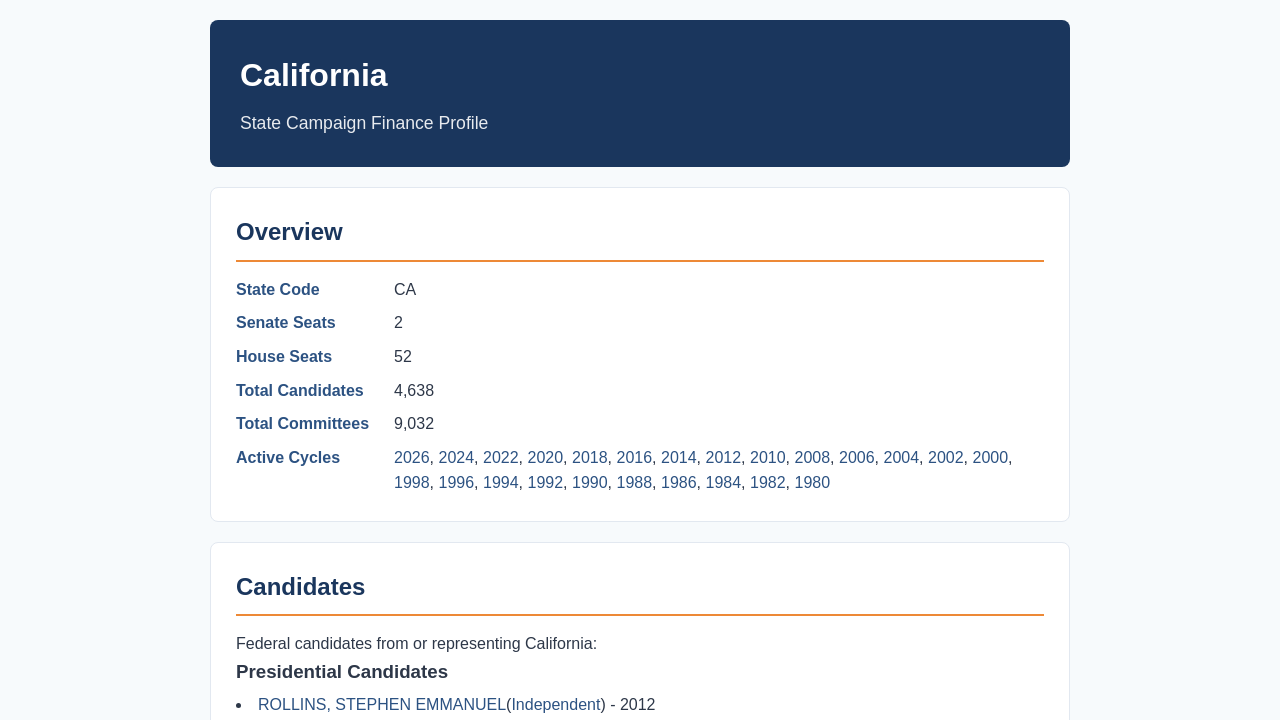Select the 2022 cycle link
Viewport: 1280px width, 720px height.
pos(501,458)
